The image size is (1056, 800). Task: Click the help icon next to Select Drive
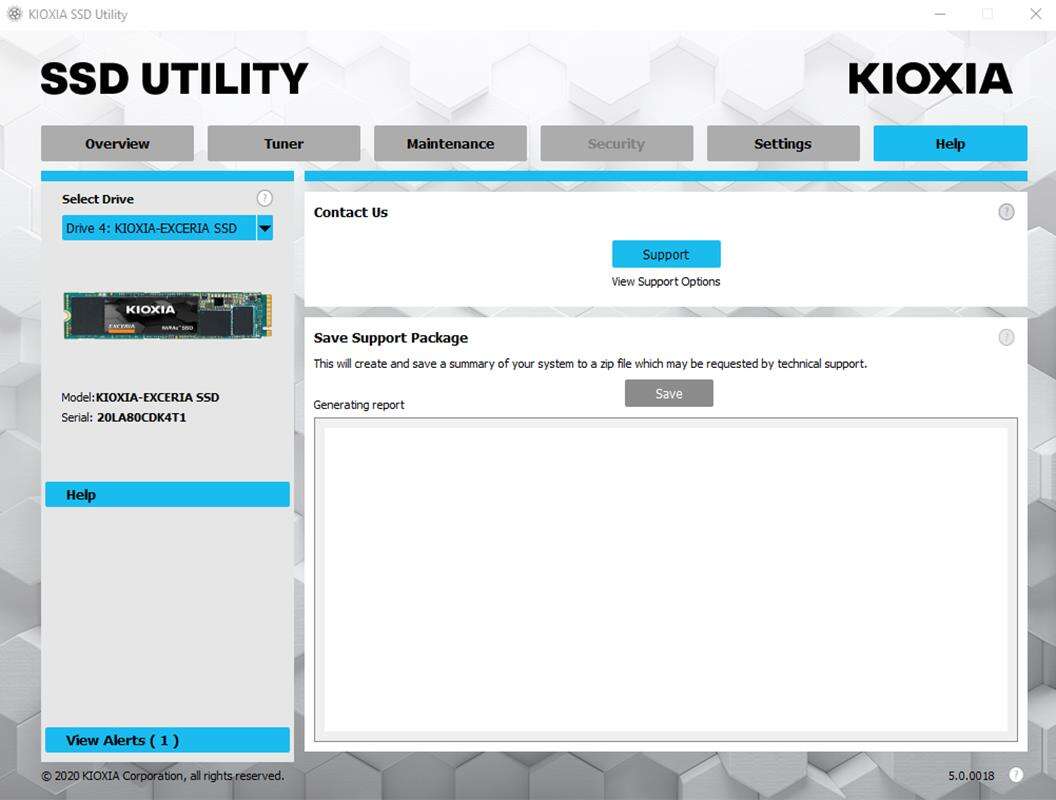(264, 198)
